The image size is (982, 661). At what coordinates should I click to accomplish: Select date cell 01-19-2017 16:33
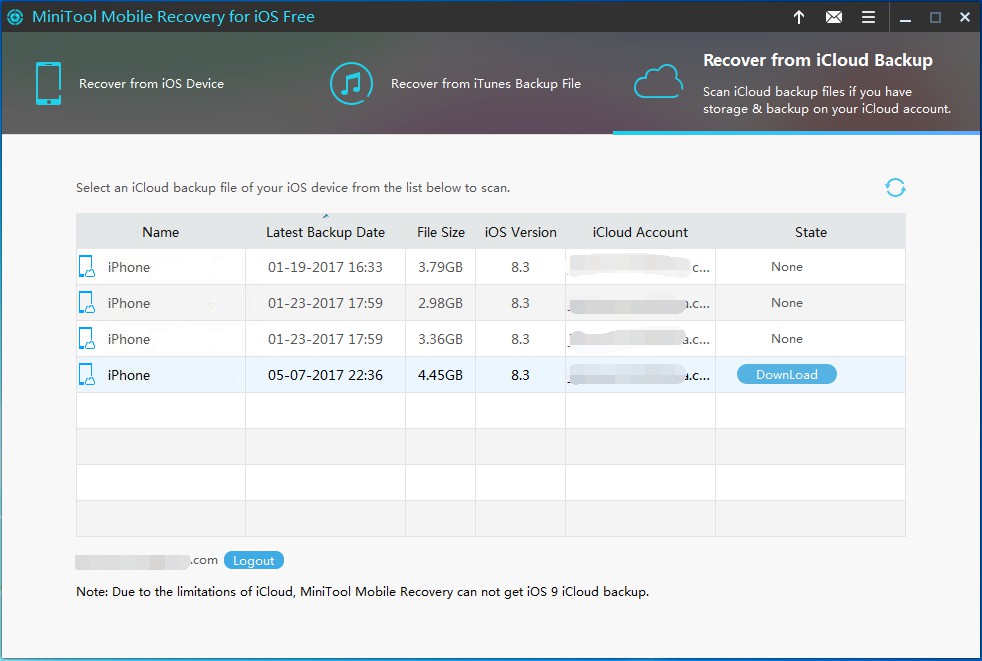point(325,267)
